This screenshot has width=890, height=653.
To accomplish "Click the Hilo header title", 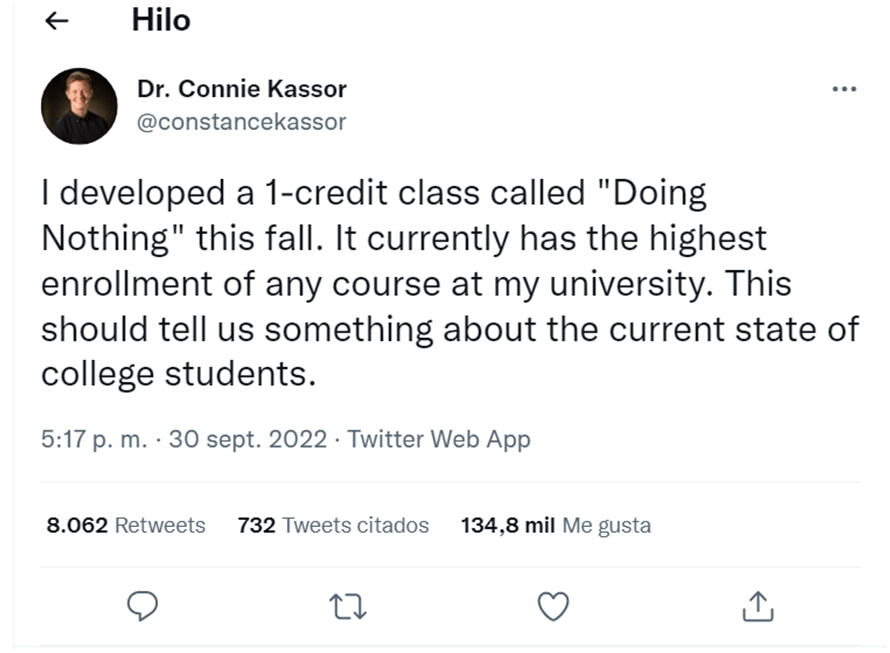I will tap(161, 21).
